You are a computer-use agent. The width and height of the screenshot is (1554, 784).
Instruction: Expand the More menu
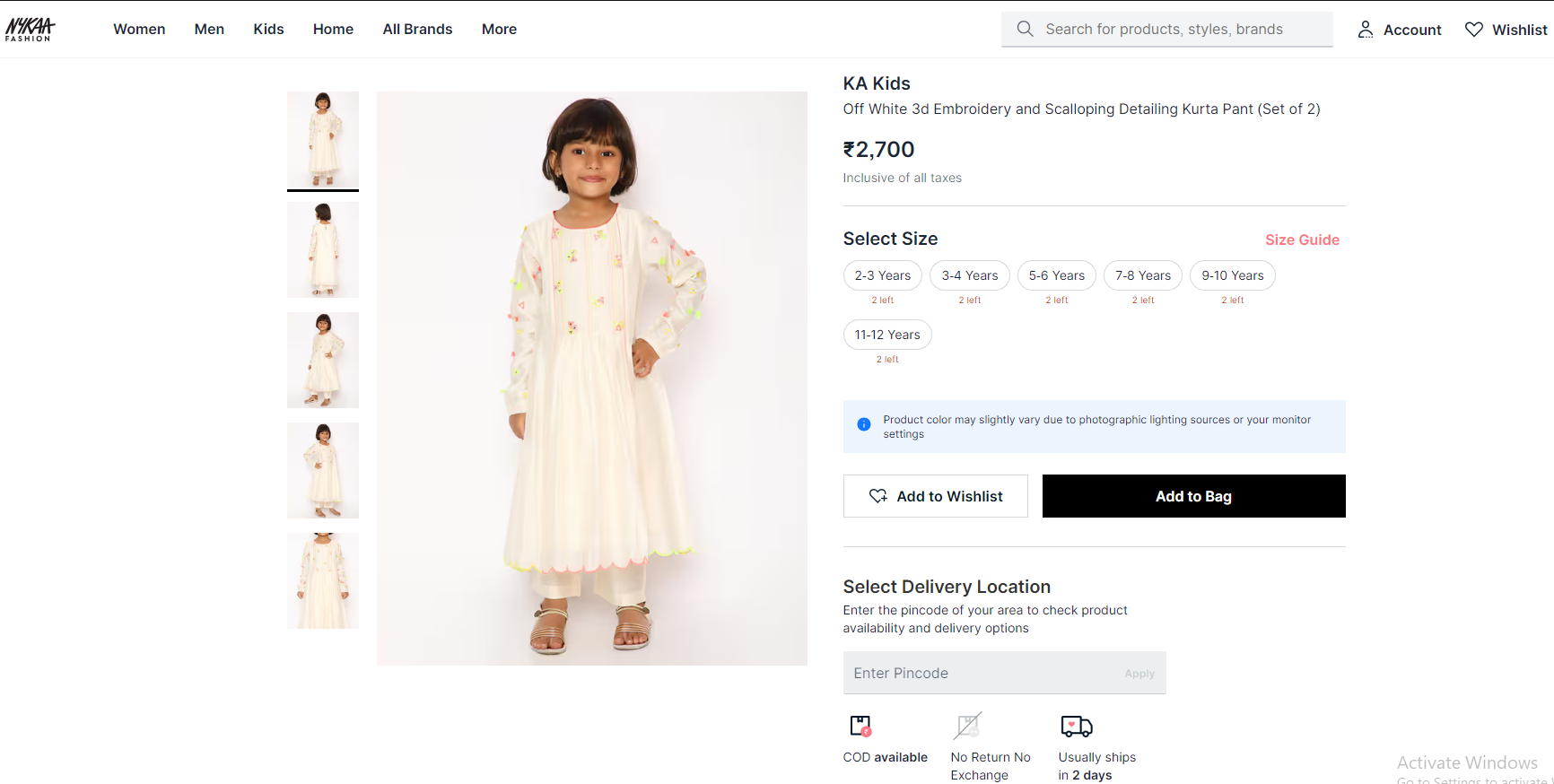(499, 29)
